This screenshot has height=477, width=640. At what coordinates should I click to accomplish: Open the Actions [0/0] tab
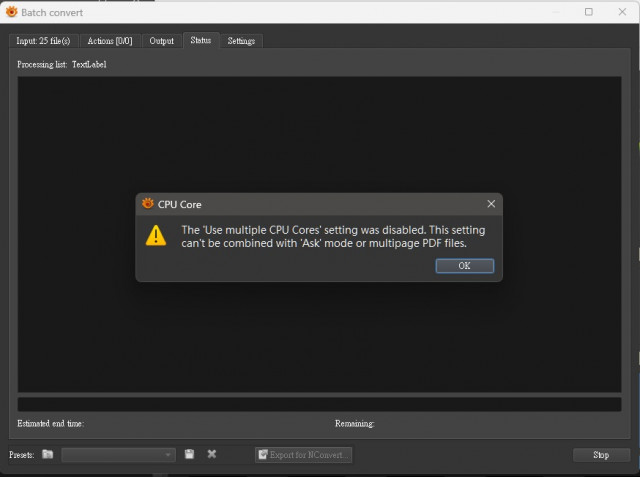(110, 41)
